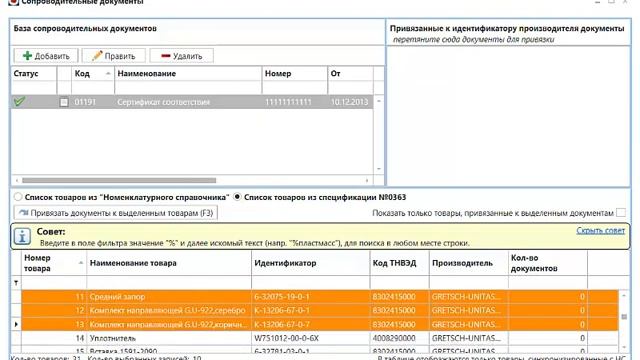Click the Скрыть совет link
Screen dimensions: 640x360
coord(600,231)
